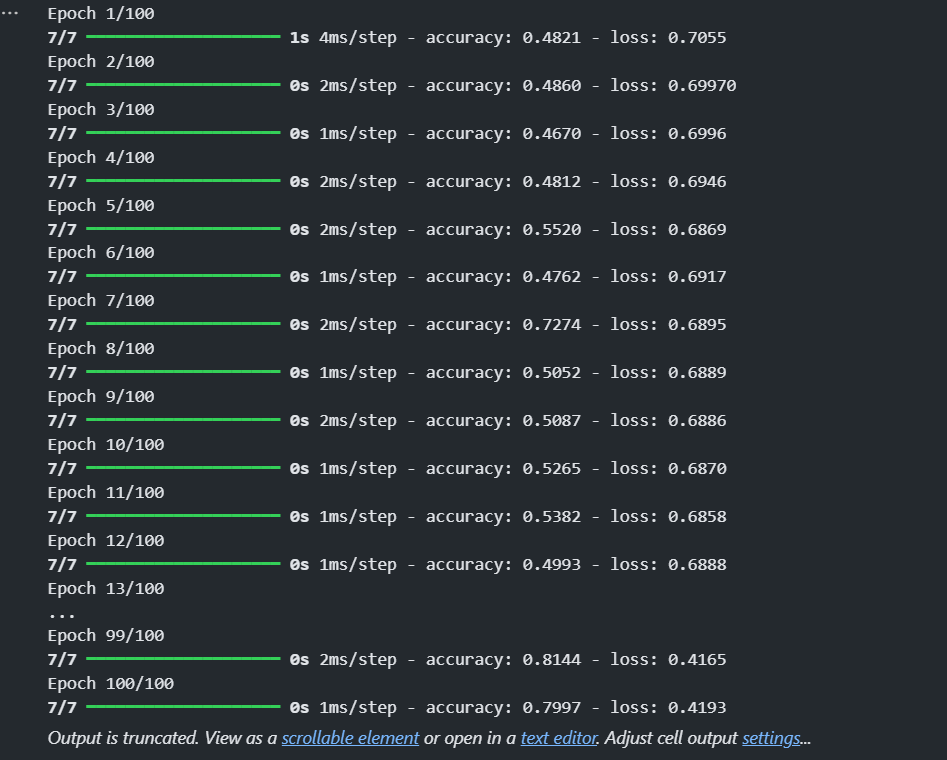Click the loss value 0.6858
This screenshot has height=760, width=947.
click(697, 517)
